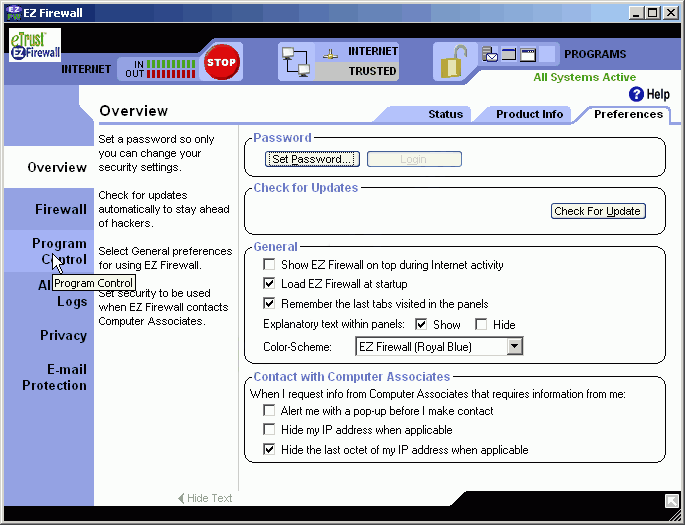Image resolution: width=685 pixels, height=525 pixels.
Task: Enable Hide my IP address when applicable
Action: [269, 430]
